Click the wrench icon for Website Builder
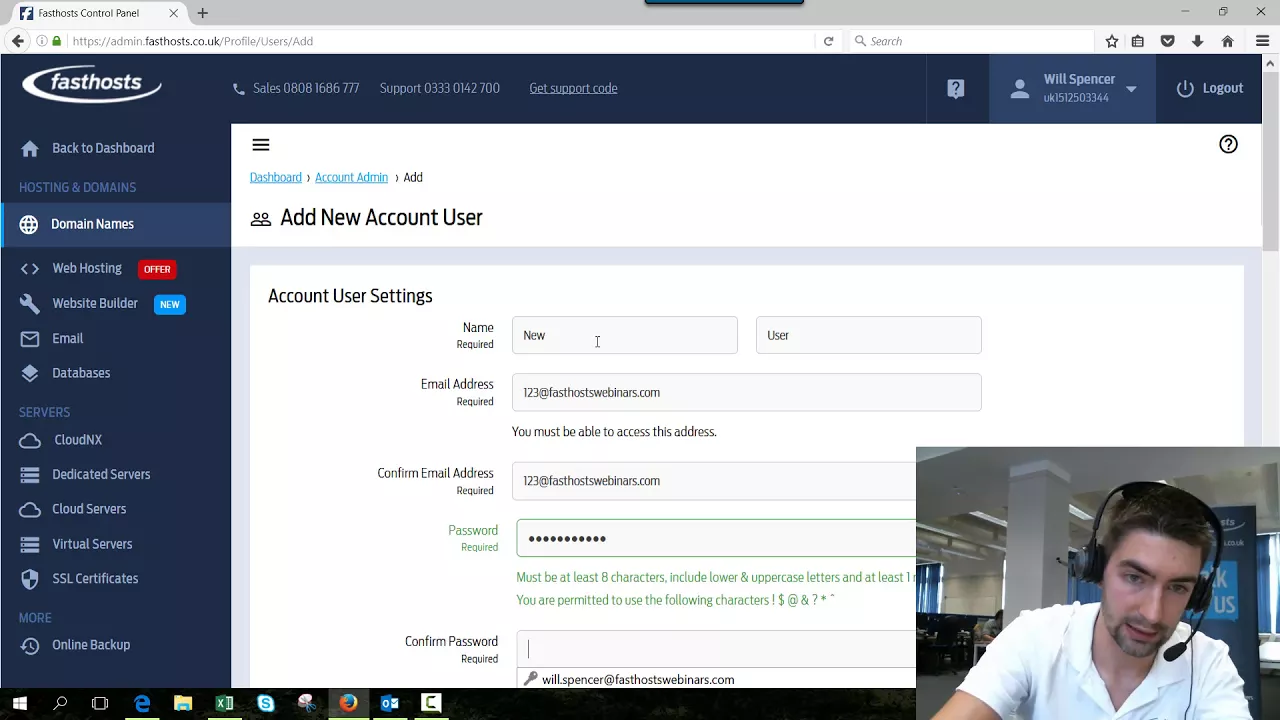 pos(30,303)
